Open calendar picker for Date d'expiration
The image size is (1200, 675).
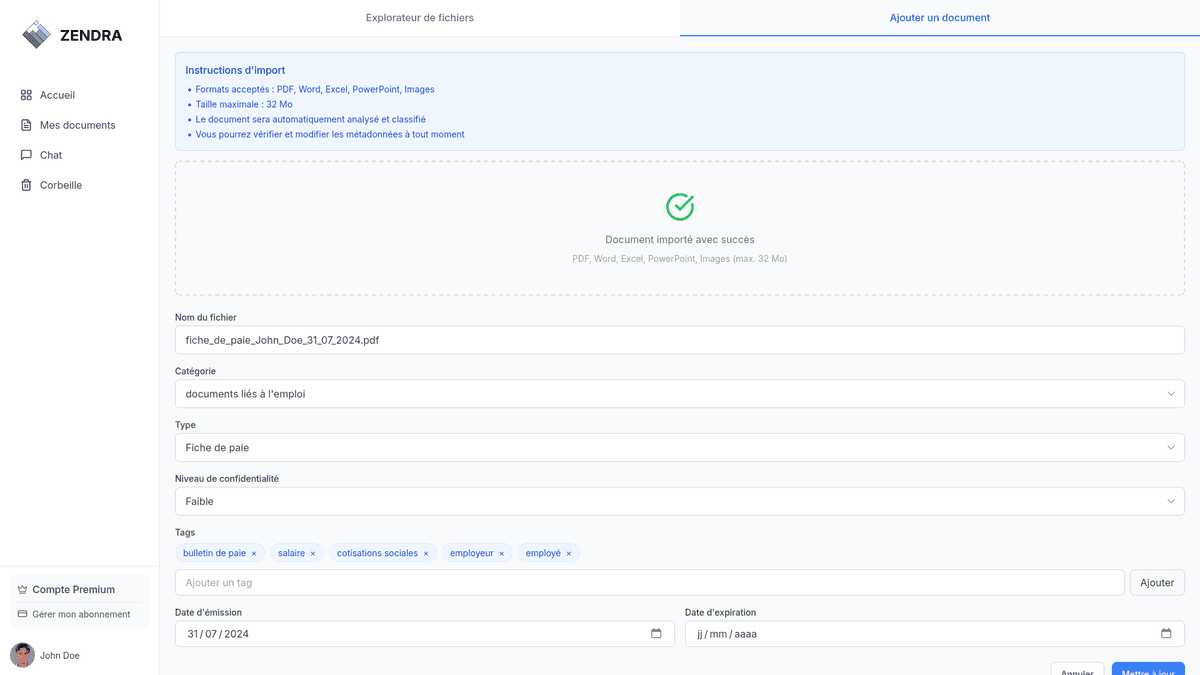[x=1166, y=634]
